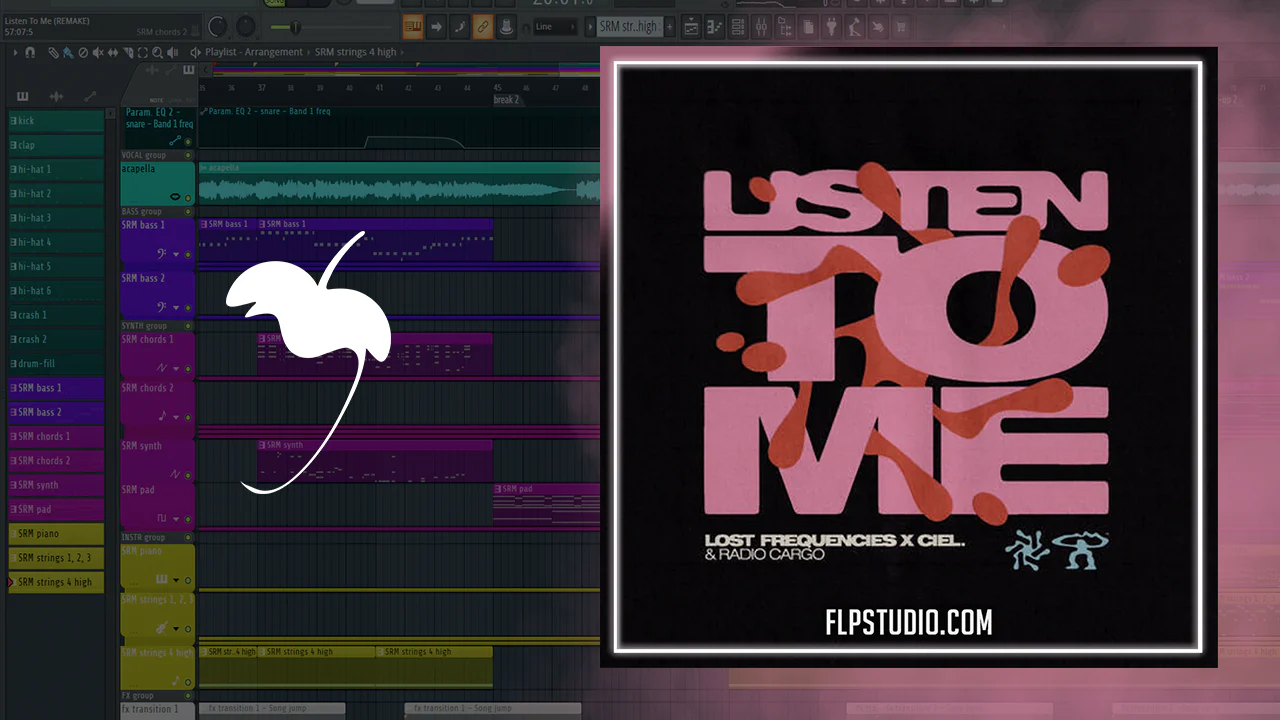Image resolution: width=1280 pixels, height=720 pixels.
Task: Click the right arrow icon beside the keyboard icon
Action: (436, 27)
